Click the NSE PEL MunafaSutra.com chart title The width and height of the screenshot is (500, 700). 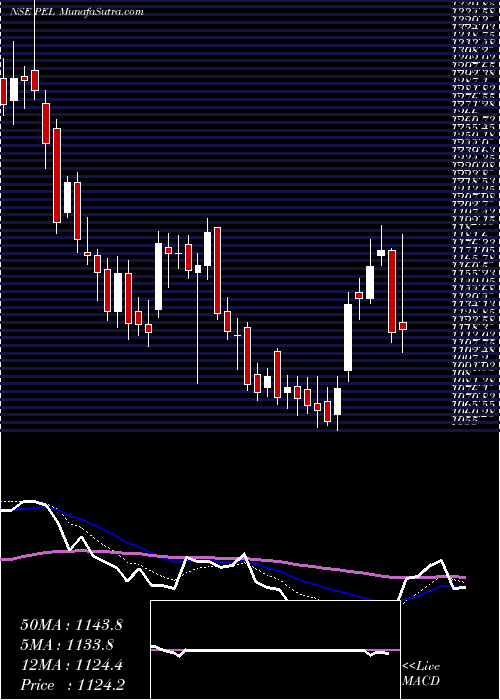[77, 12]
